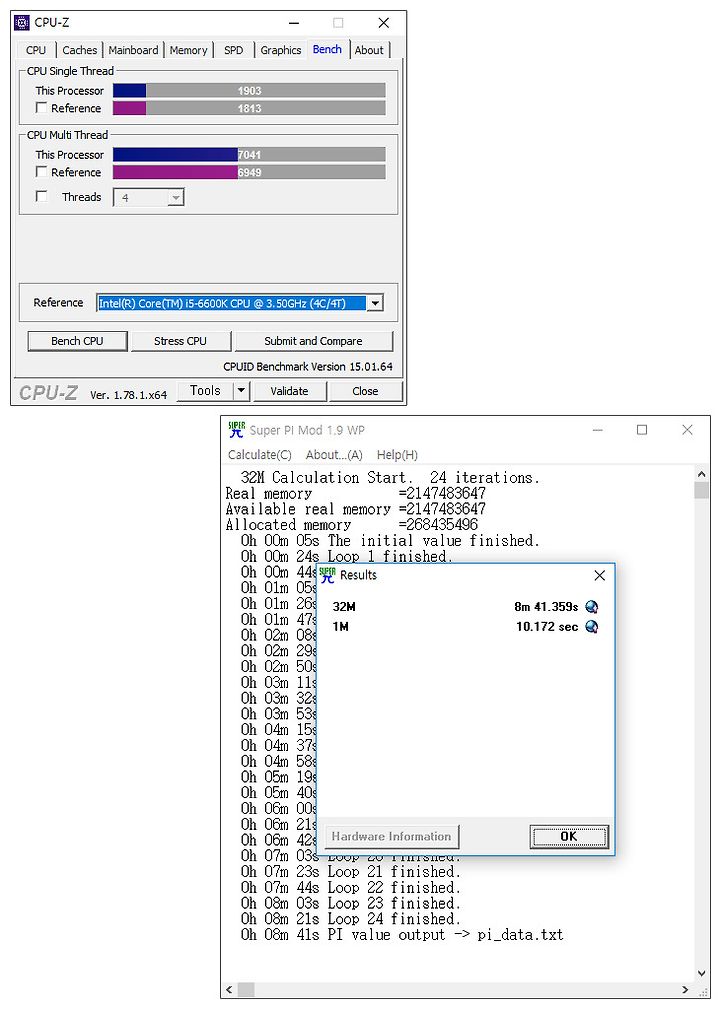The width and height of the screenshot is (720, 1010).
Task: Click the Tools button
Action: click(205, 390)
